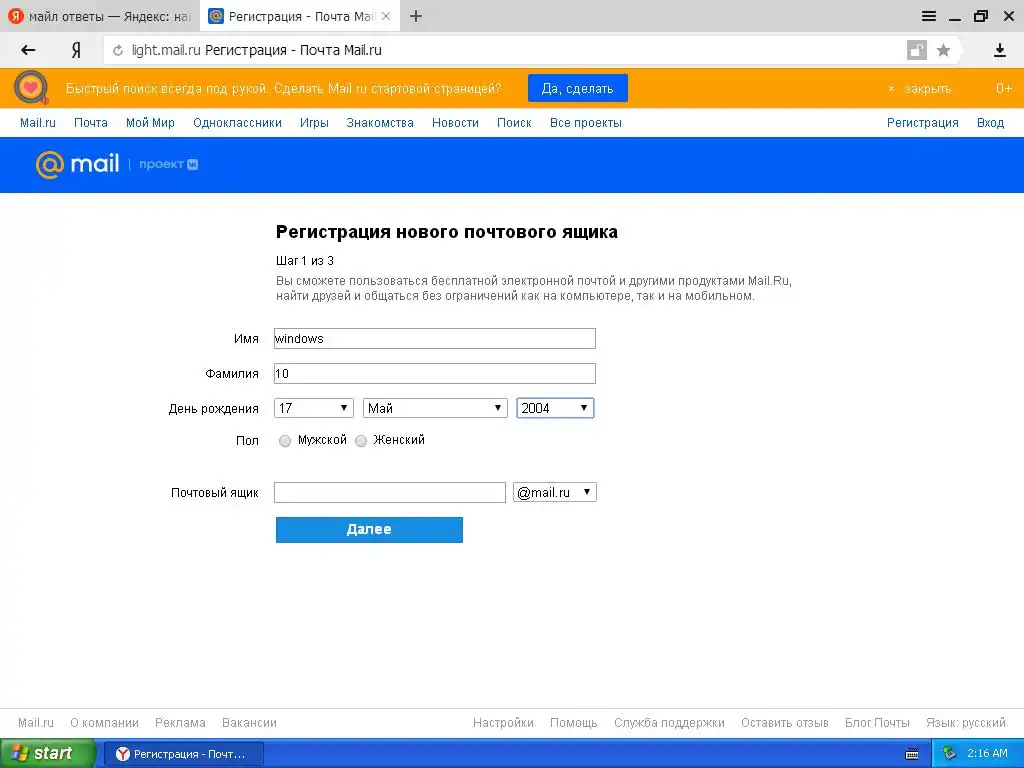Open the @mail.ru domain dropdown
Screen dimensions: 1024x768
point(554,492)
